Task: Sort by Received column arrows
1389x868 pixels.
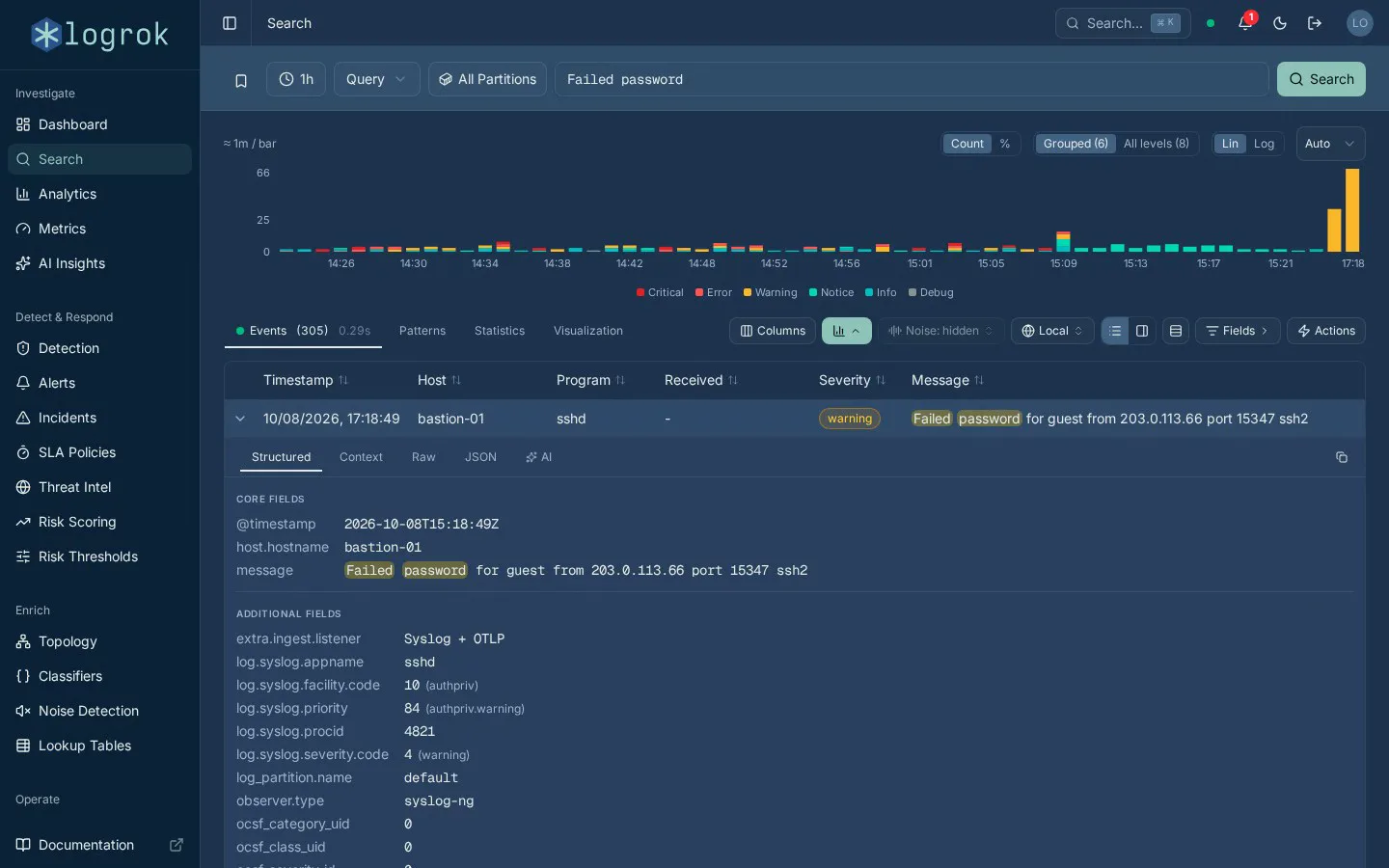Action: [x=733, y=380]
